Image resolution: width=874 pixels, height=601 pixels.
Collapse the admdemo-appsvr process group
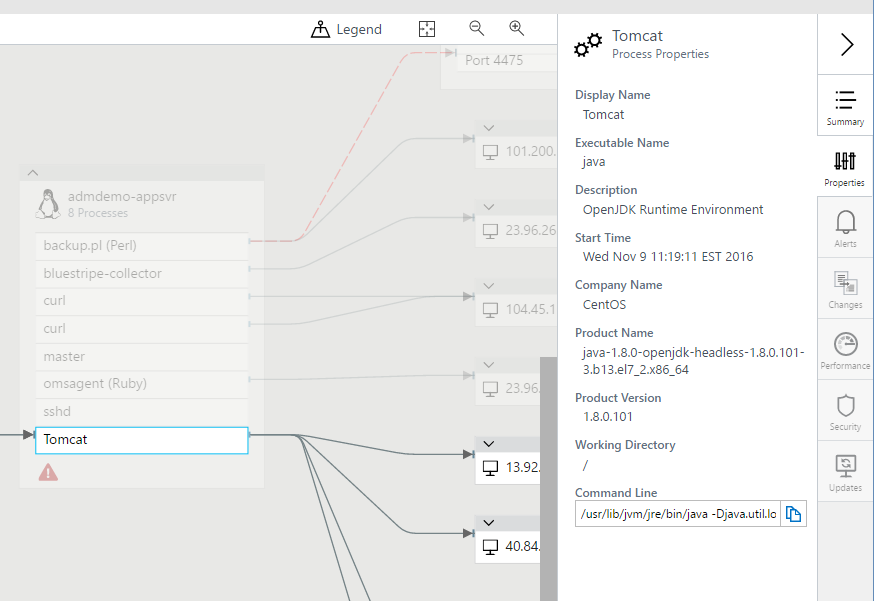coord(33,172)
